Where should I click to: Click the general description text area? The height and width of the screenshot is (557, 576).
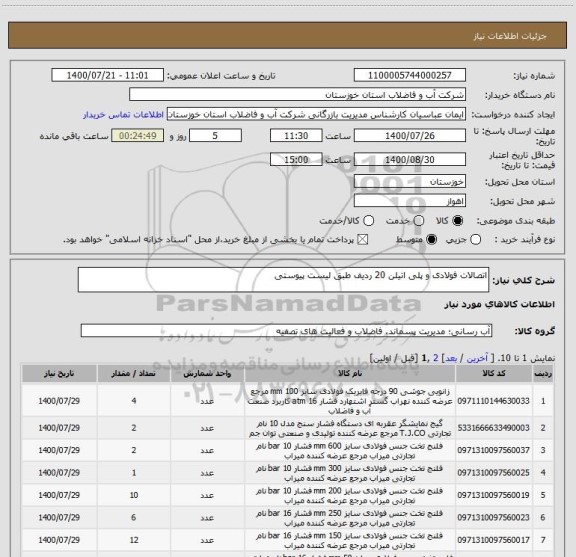283,280
